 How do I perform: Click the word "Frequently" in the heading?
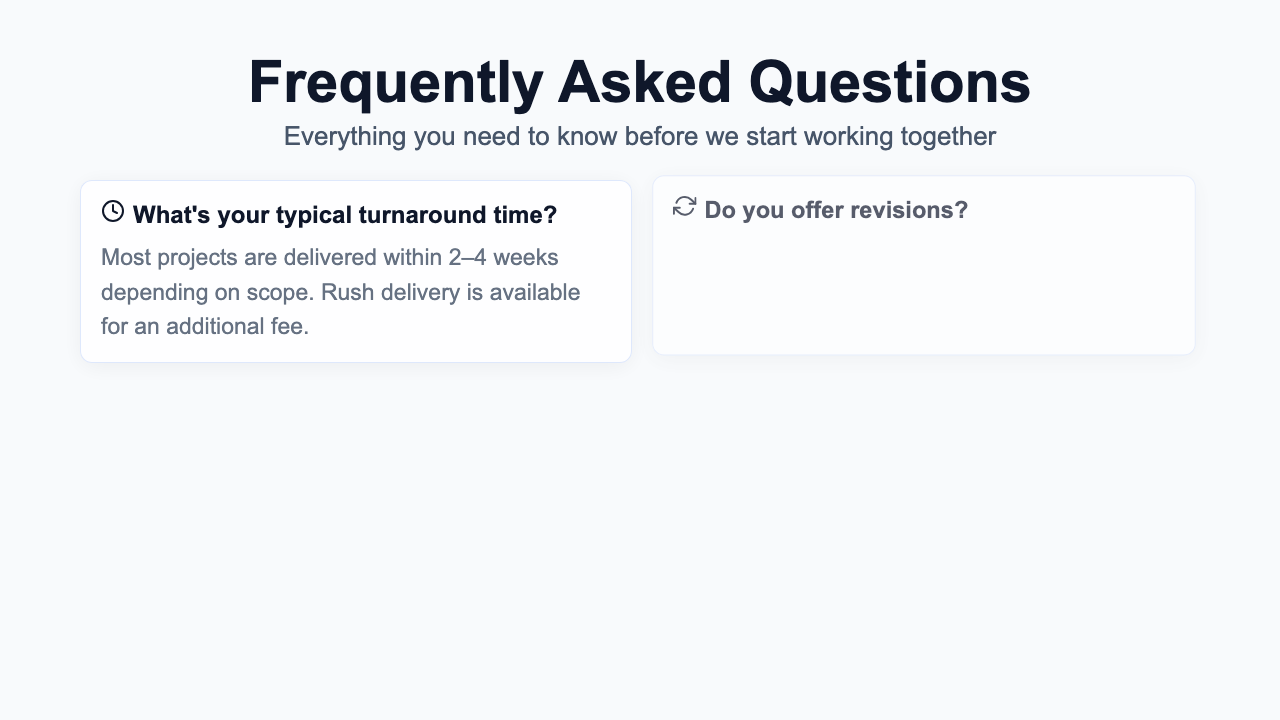click(x=395, y=82)
